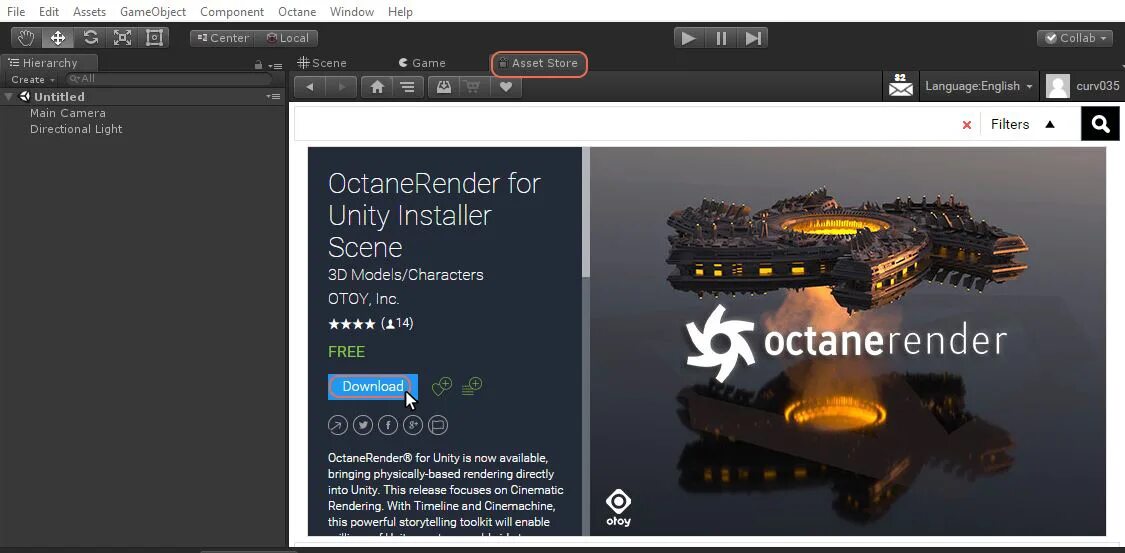The width and height of the screenshot is (1125, 553).
Task: Select Directional Light in Hierarchy
Action: (x=76, y=129)
